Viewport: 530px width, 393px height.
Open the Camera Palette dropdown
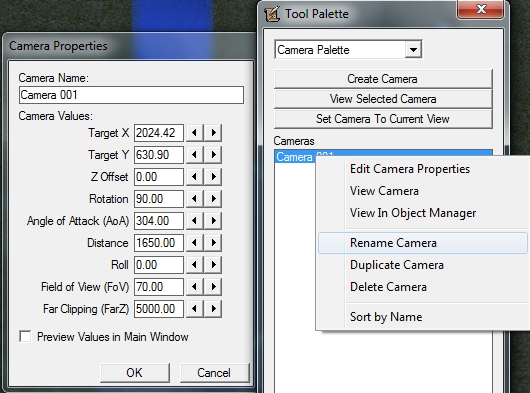click(413, 50)
